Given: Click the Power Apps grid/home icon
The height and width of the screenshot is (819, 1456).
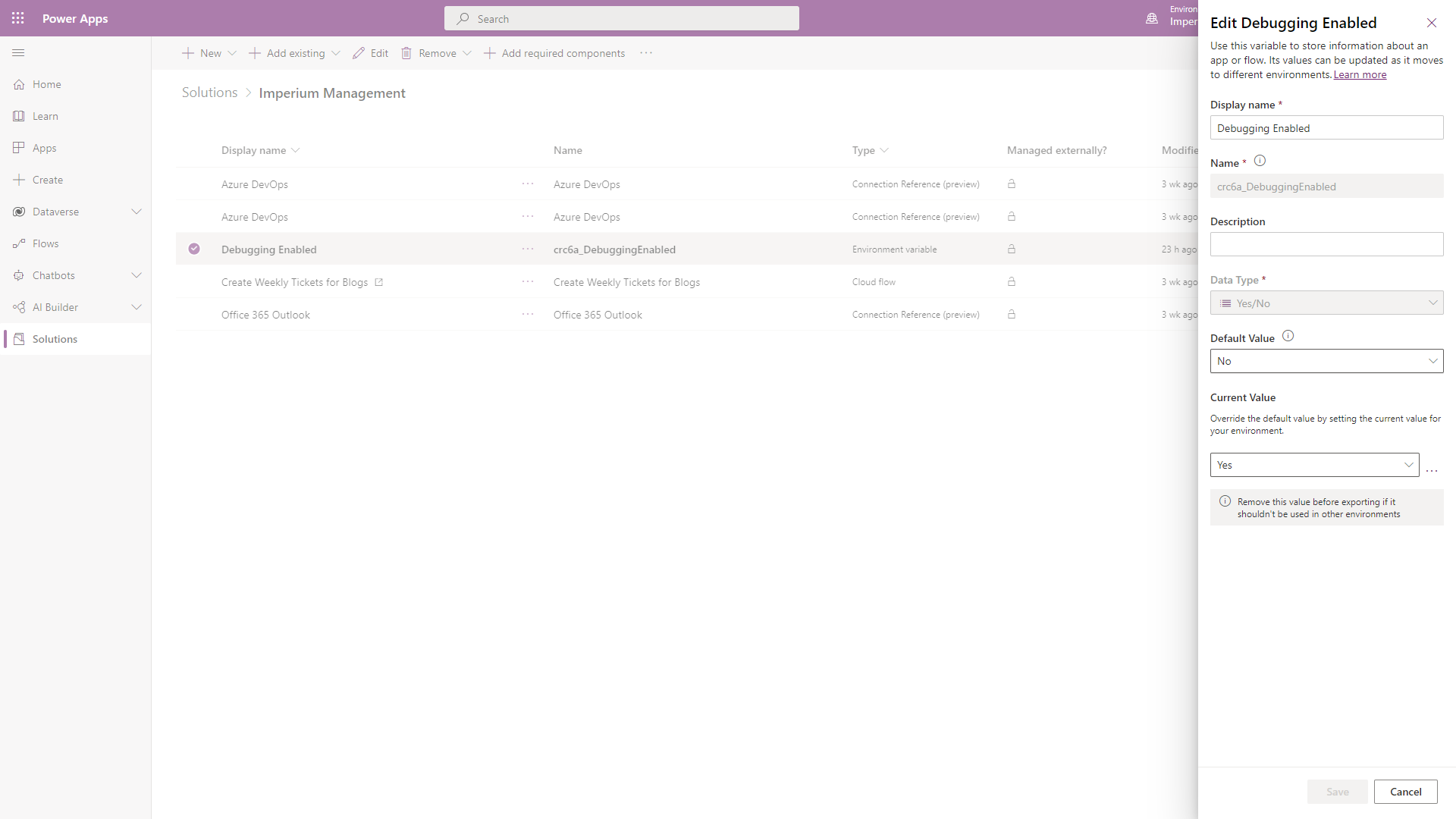Looking at the screenshot, I should (x=17, y=18).
